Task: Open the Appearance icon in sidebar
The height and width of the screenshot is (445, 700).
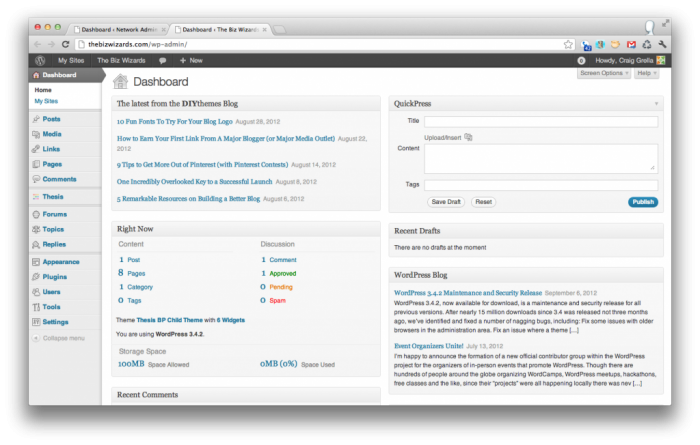Action: click(x=36, y=262)
